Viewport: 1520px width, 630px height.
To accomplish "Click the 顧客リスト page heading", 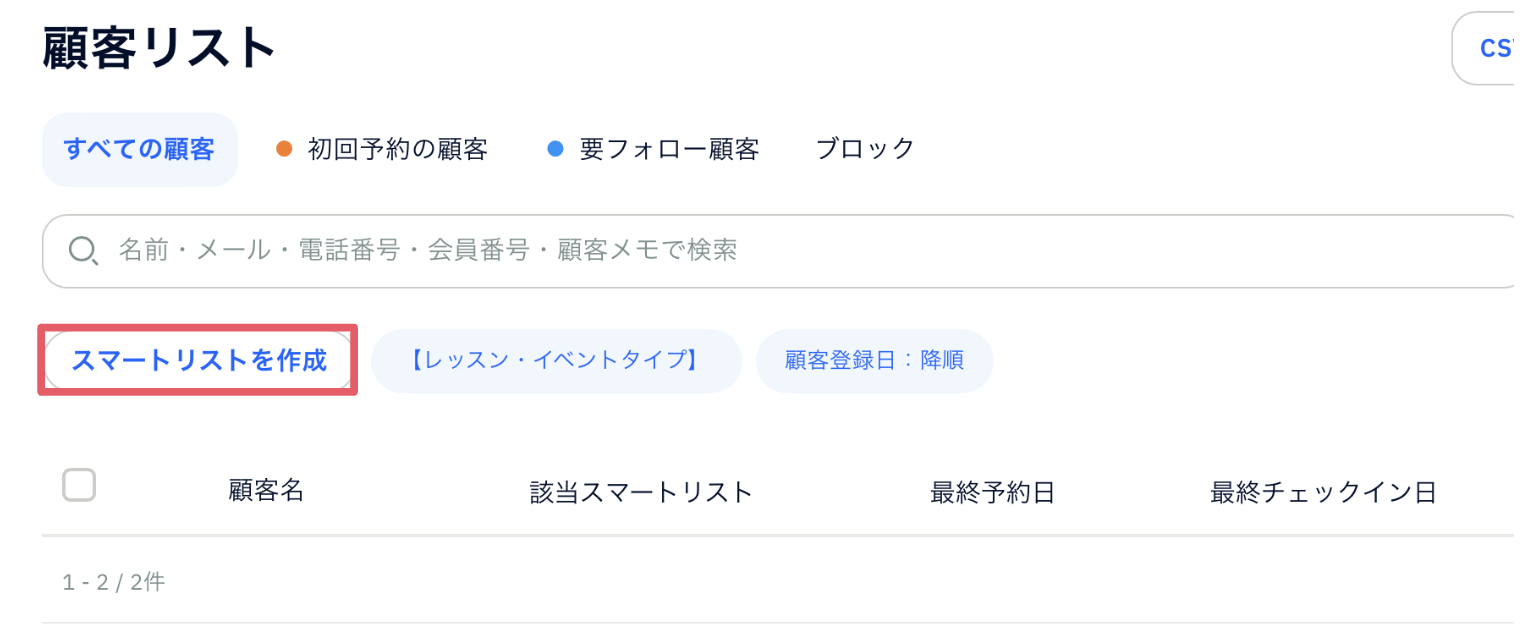I will [160, 47].
